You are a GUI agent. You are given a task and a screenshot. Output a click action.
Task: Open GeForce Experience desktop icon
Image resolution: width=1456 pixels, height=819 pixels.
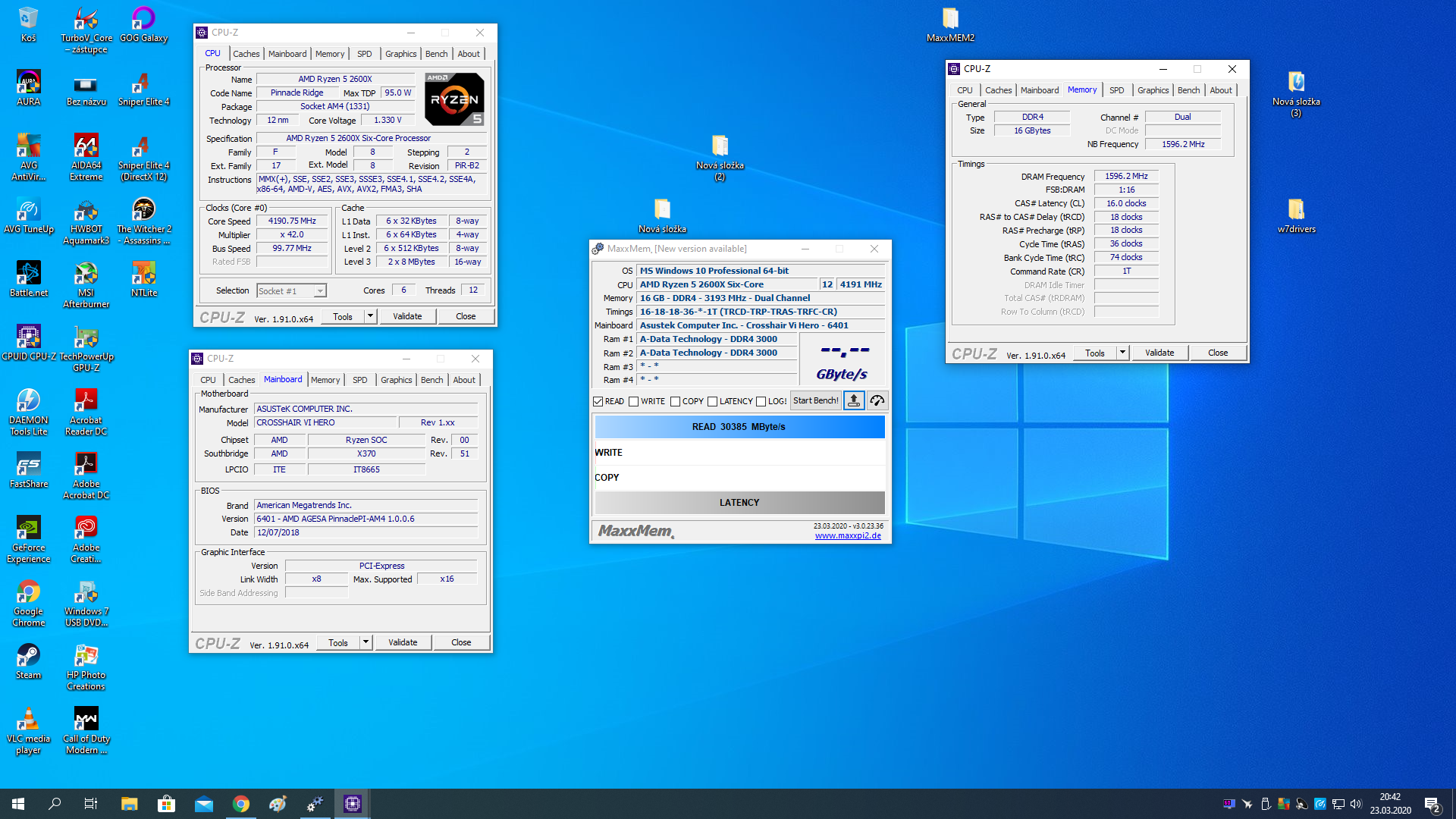pyautogui.click(x=28, y=539)
